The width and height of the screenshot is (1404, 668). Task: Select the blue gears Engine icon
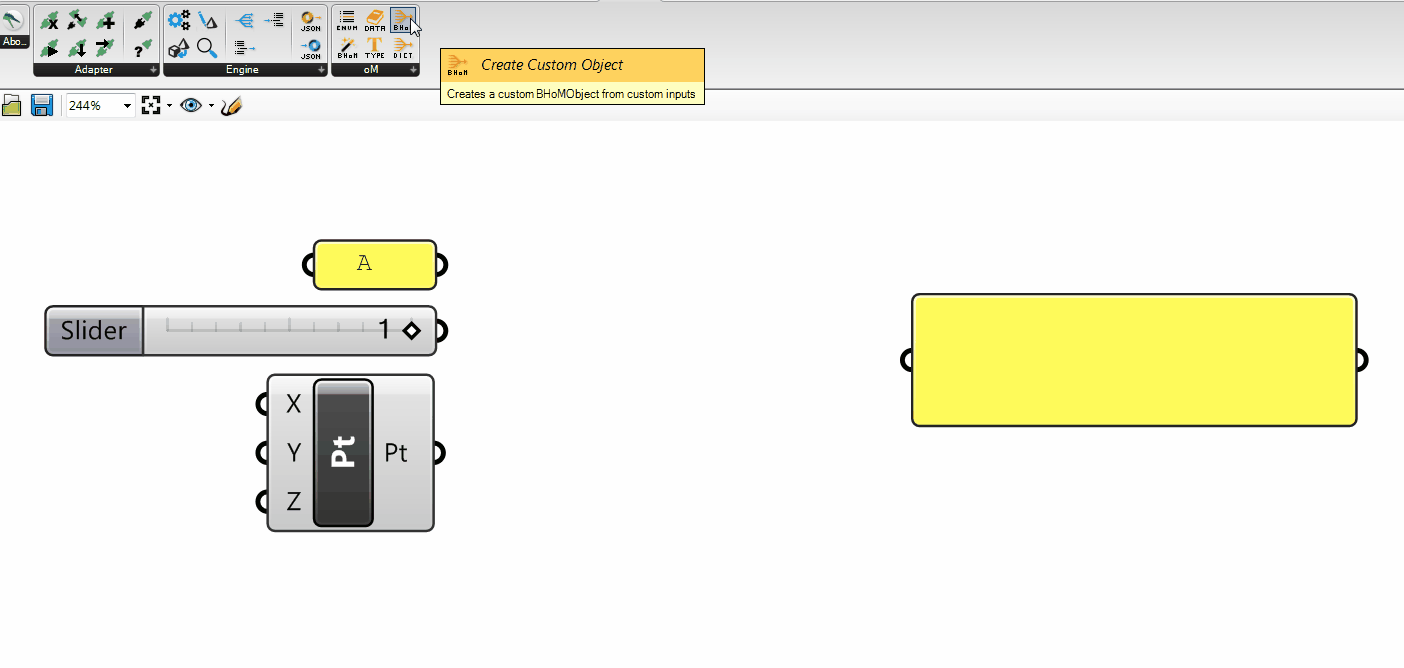coord(179,20)
